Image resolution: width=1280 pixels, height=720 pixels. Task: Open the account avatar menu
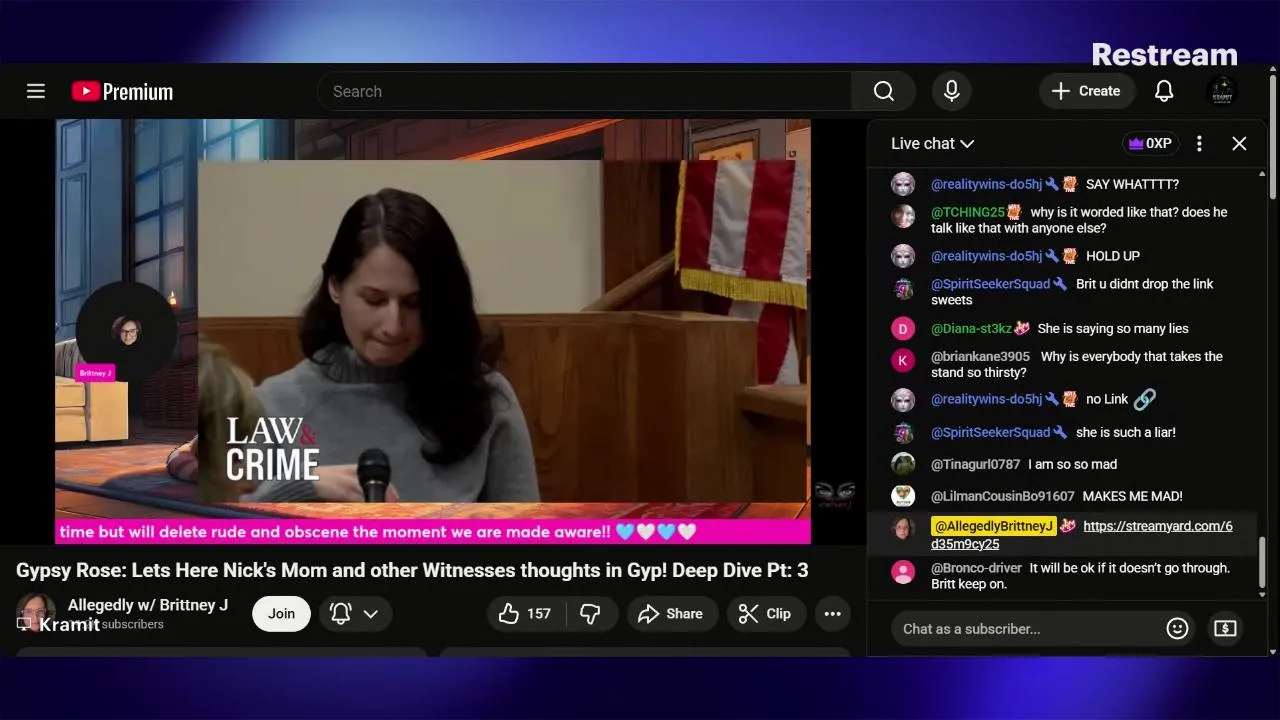tap(1222, 91)
